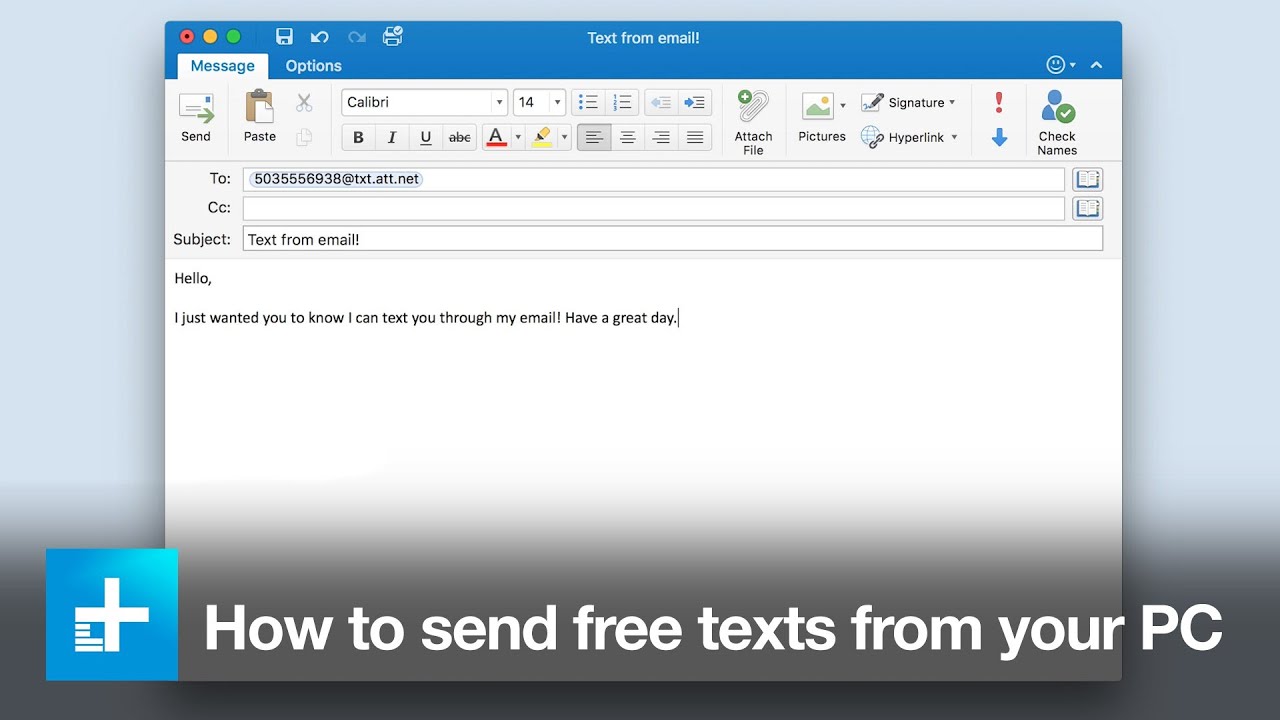Click the Cut scissors icon
This screenshot has height=720, width=1280.
pyautogui.click(x=304, y=102)
